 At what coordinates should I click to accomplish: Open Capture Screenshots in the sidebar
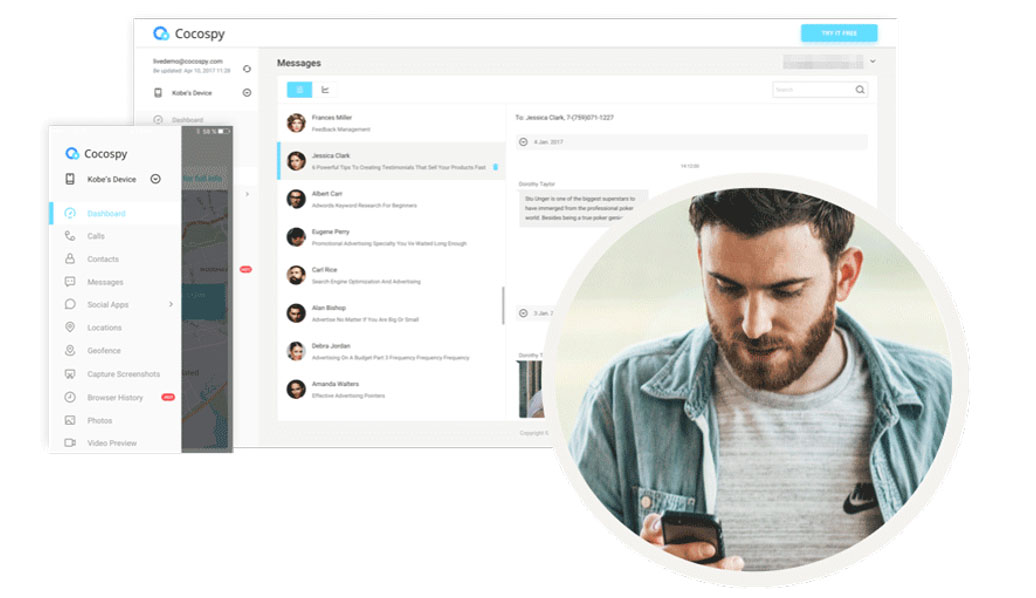pos(124,374)
